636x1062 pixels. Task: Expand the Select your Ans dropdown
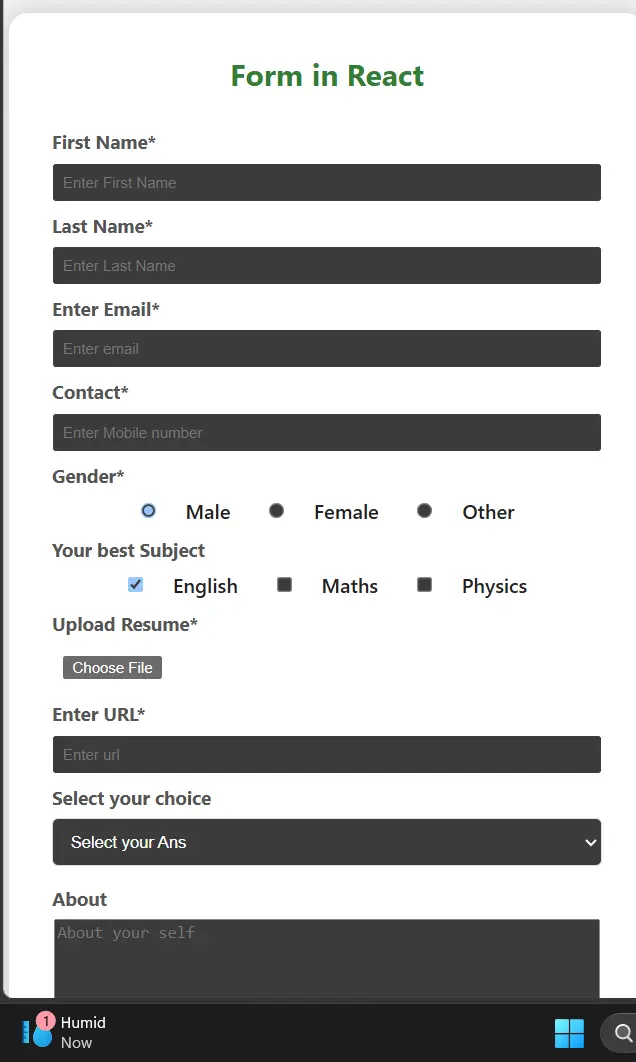click(326, 842)
